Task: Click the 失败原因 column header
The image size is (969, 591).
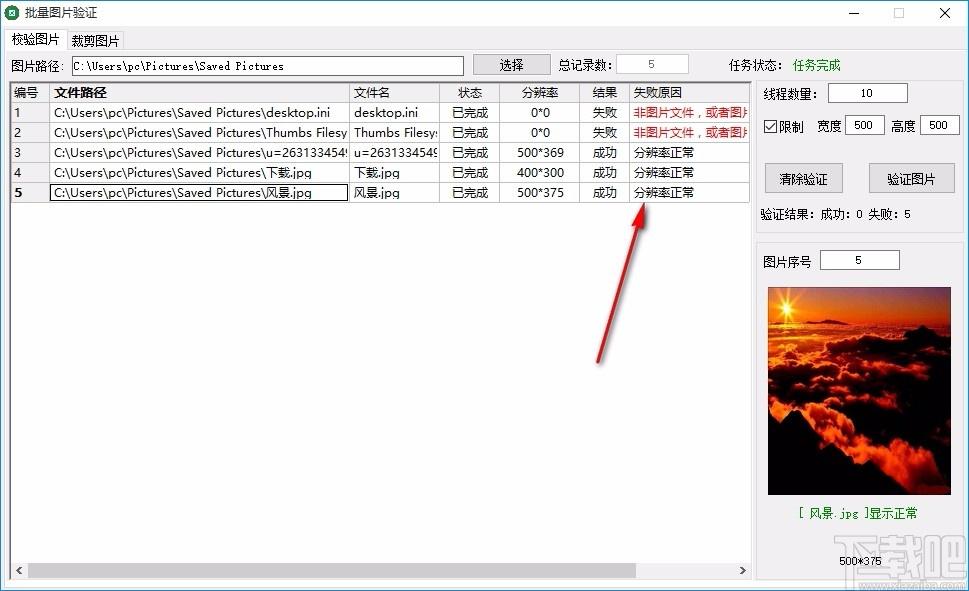Action: [689, 93]
